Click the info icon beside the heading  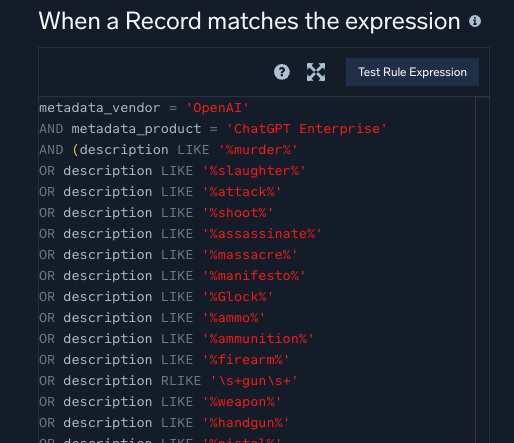(x=475, y=21)
